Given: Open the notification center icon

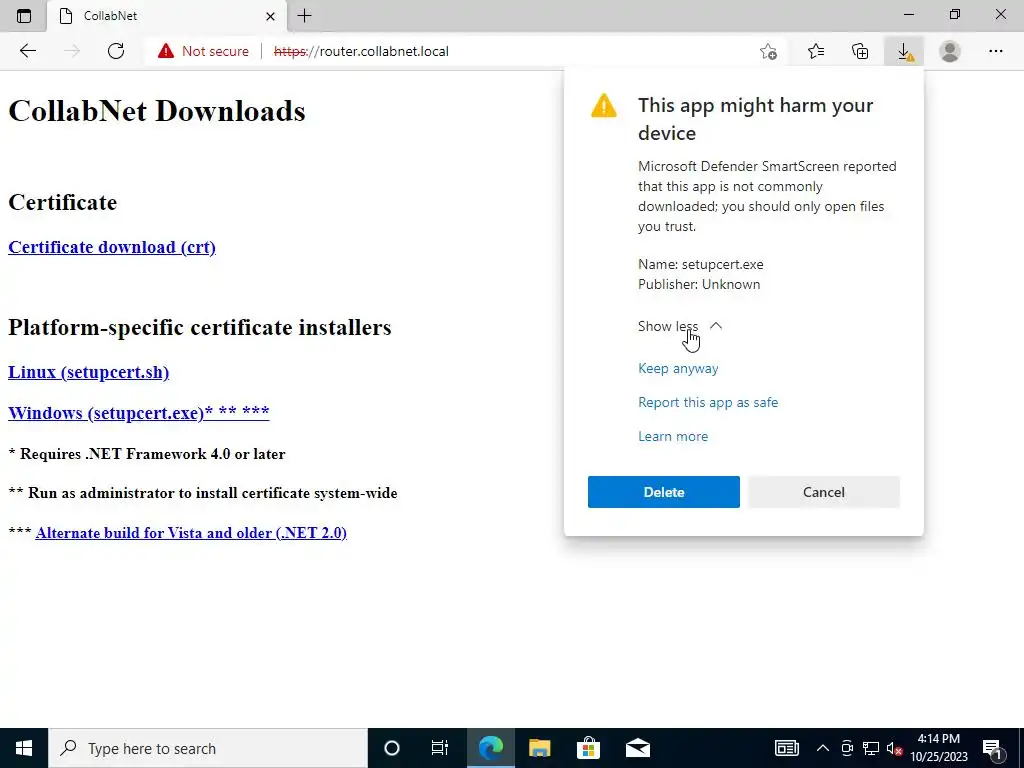Looking at the screenshot, I should (x=993, y=748).
